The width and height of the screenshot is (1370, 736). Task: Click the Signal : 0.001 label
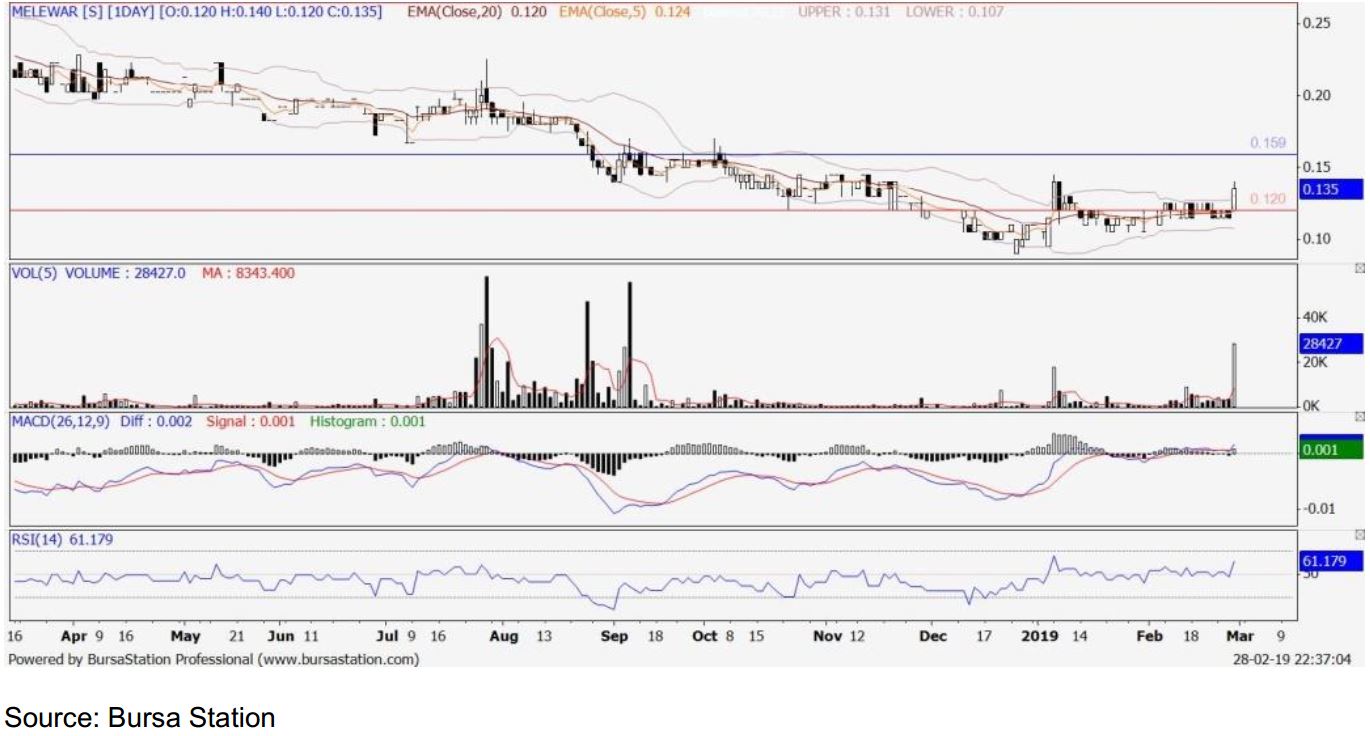[251, 422]
